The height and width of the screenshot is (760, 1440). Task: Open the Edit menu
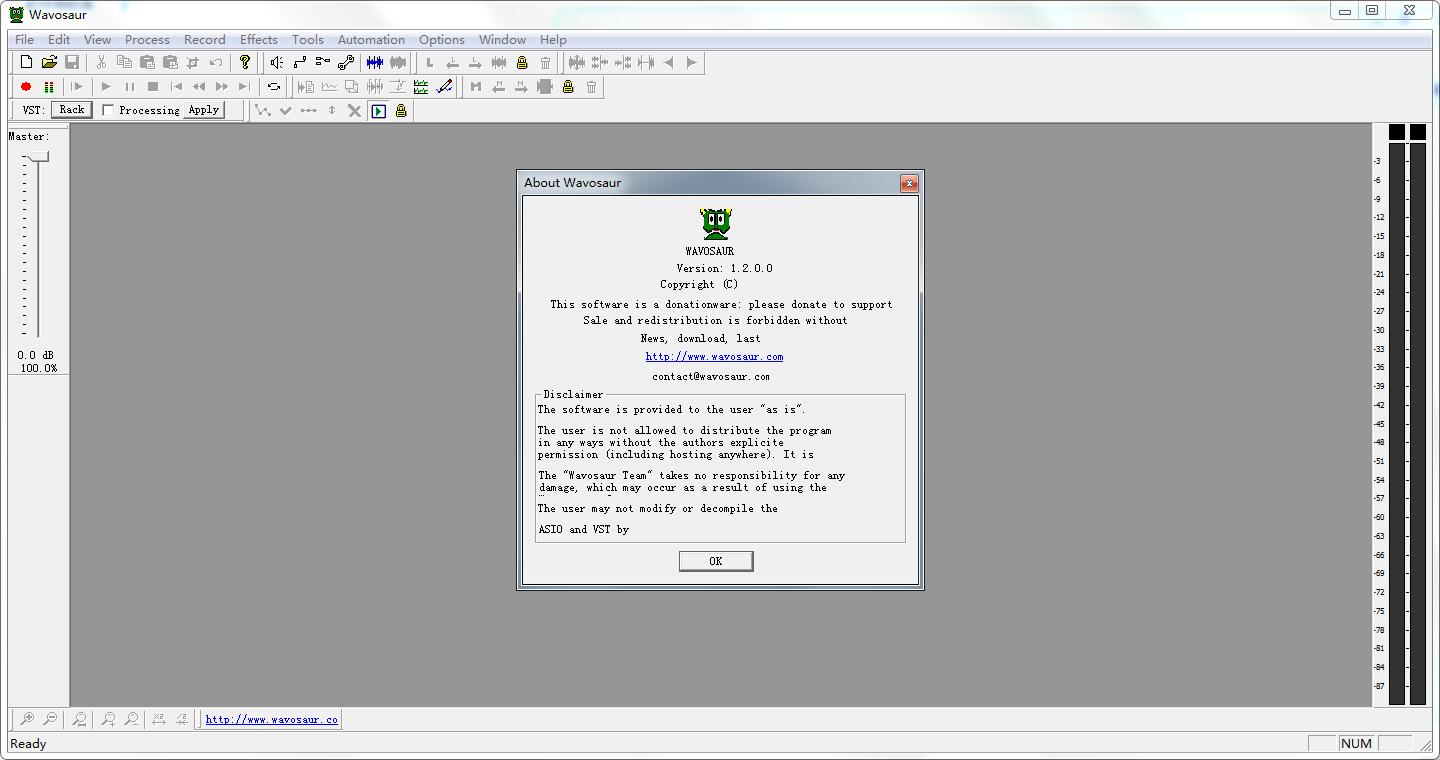[59, 40]
